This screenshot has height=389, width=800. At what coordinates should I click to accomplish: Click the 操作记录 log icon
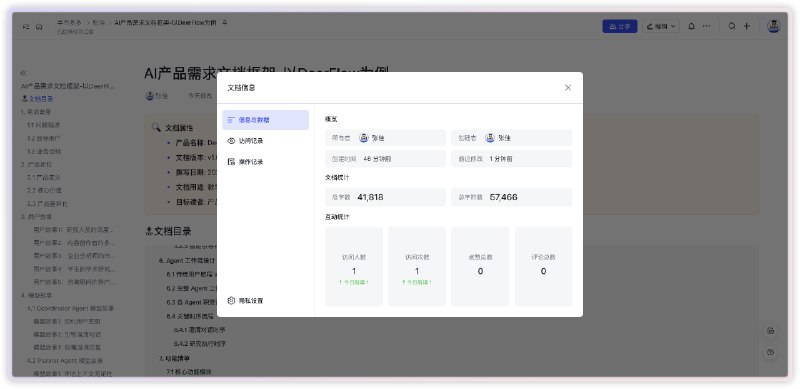tap(231, 162)
